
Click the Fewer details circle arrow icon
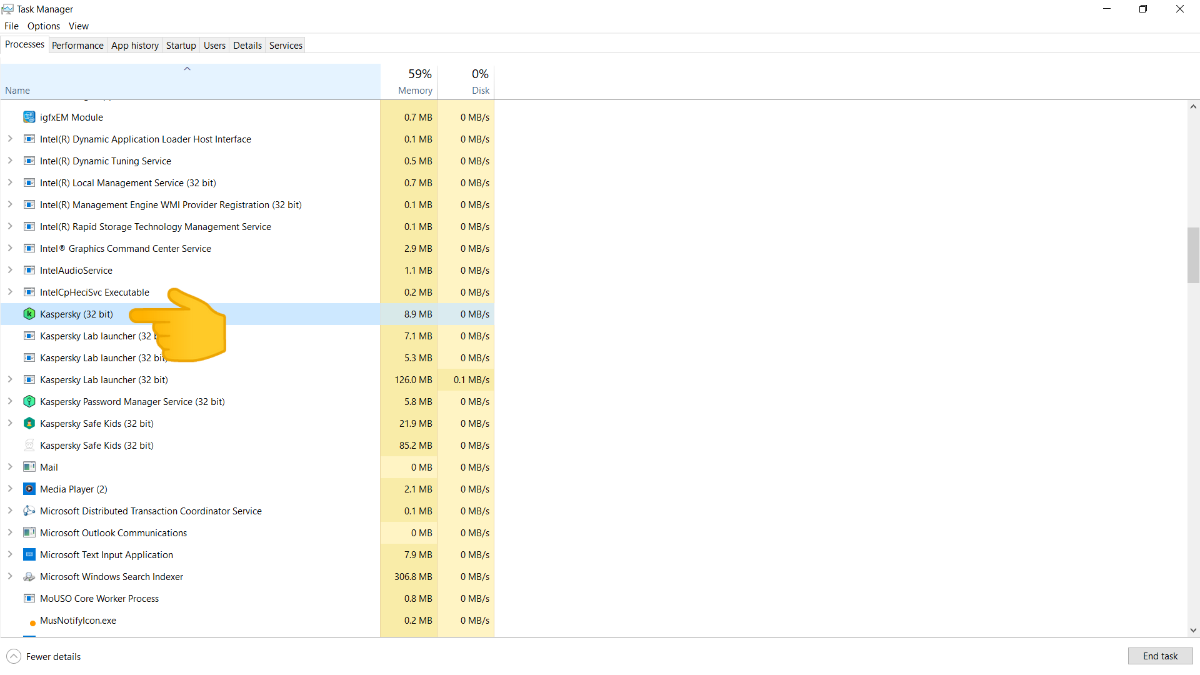point(13,656)
